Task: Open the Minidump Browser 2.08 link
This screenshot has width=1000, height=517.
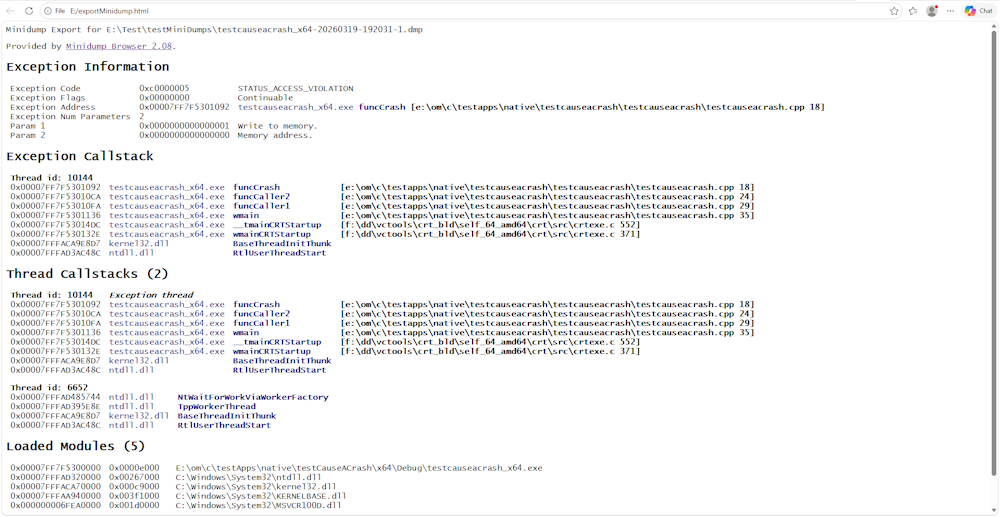Action: click(119, 46)
